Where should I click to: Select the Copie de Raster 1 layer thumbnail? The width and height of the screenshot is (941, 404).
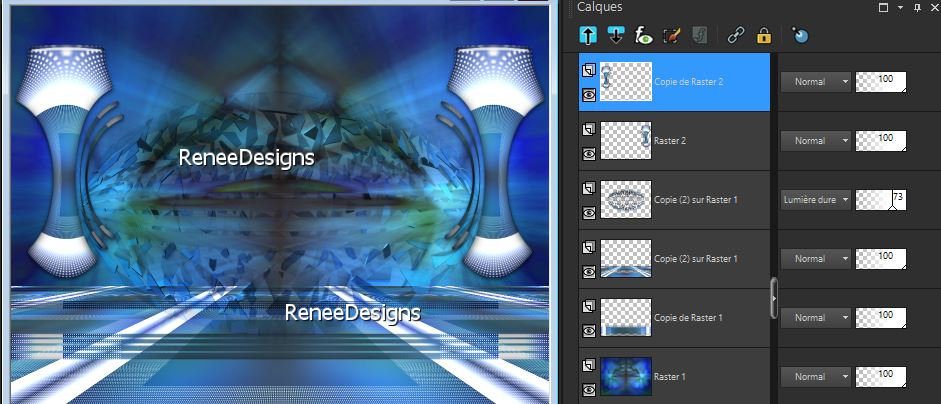[x=626, y=316]
